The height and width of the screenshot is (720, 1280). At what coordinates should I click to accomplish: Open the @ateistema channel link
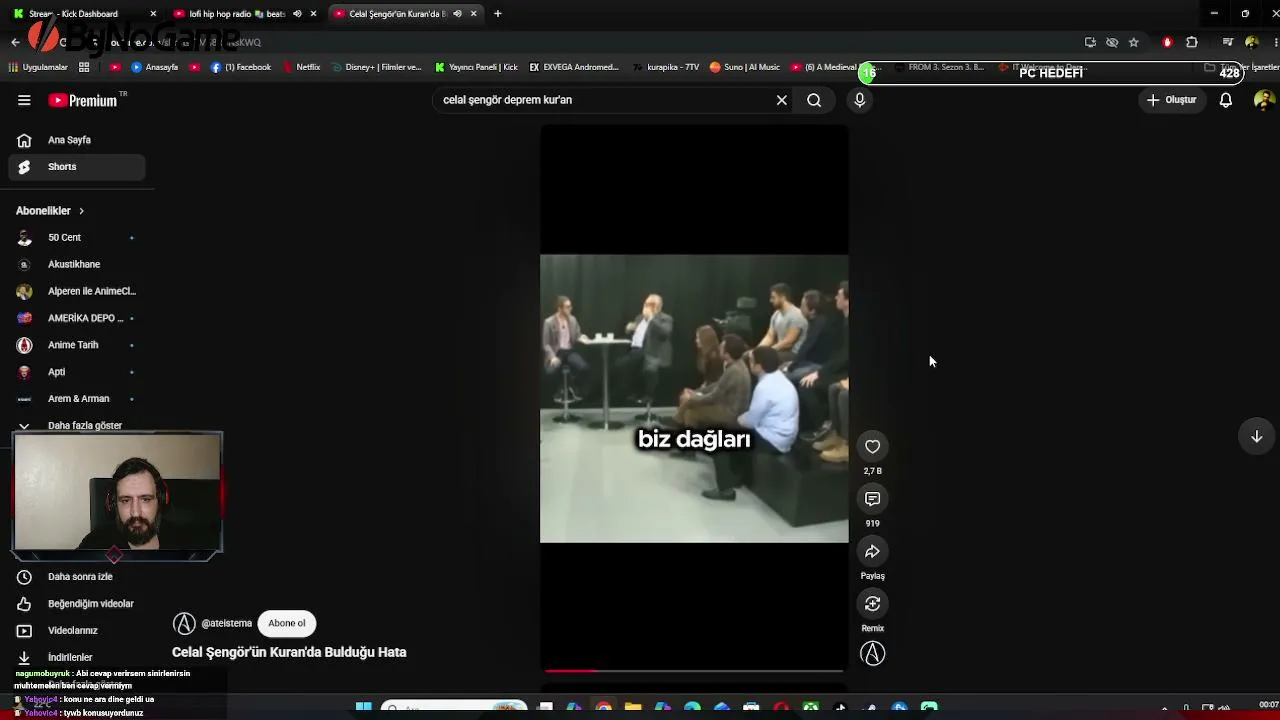coord(227,623)
